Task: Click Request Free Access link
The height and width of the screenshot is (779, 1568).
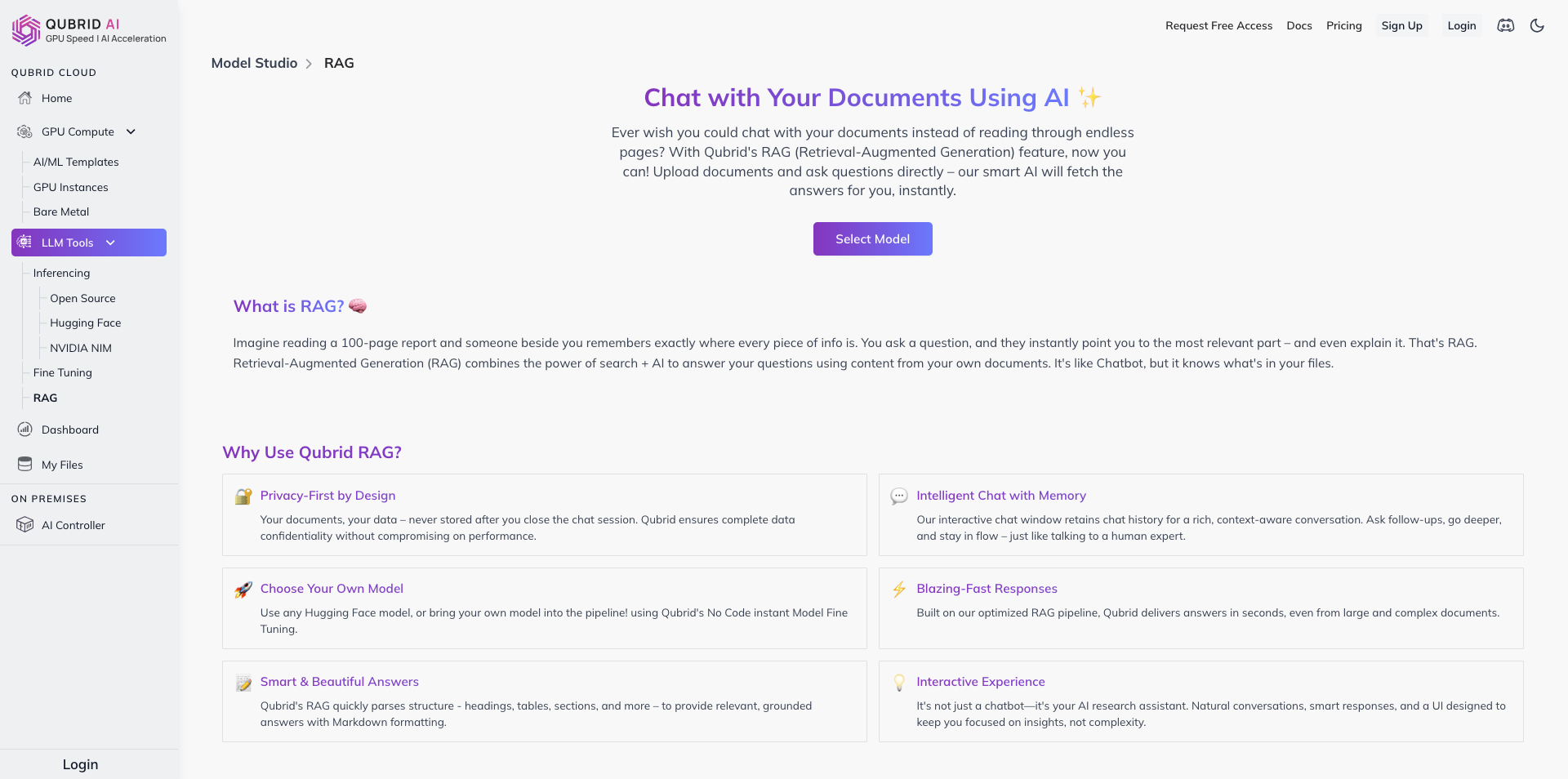Action: [1218, 25]
